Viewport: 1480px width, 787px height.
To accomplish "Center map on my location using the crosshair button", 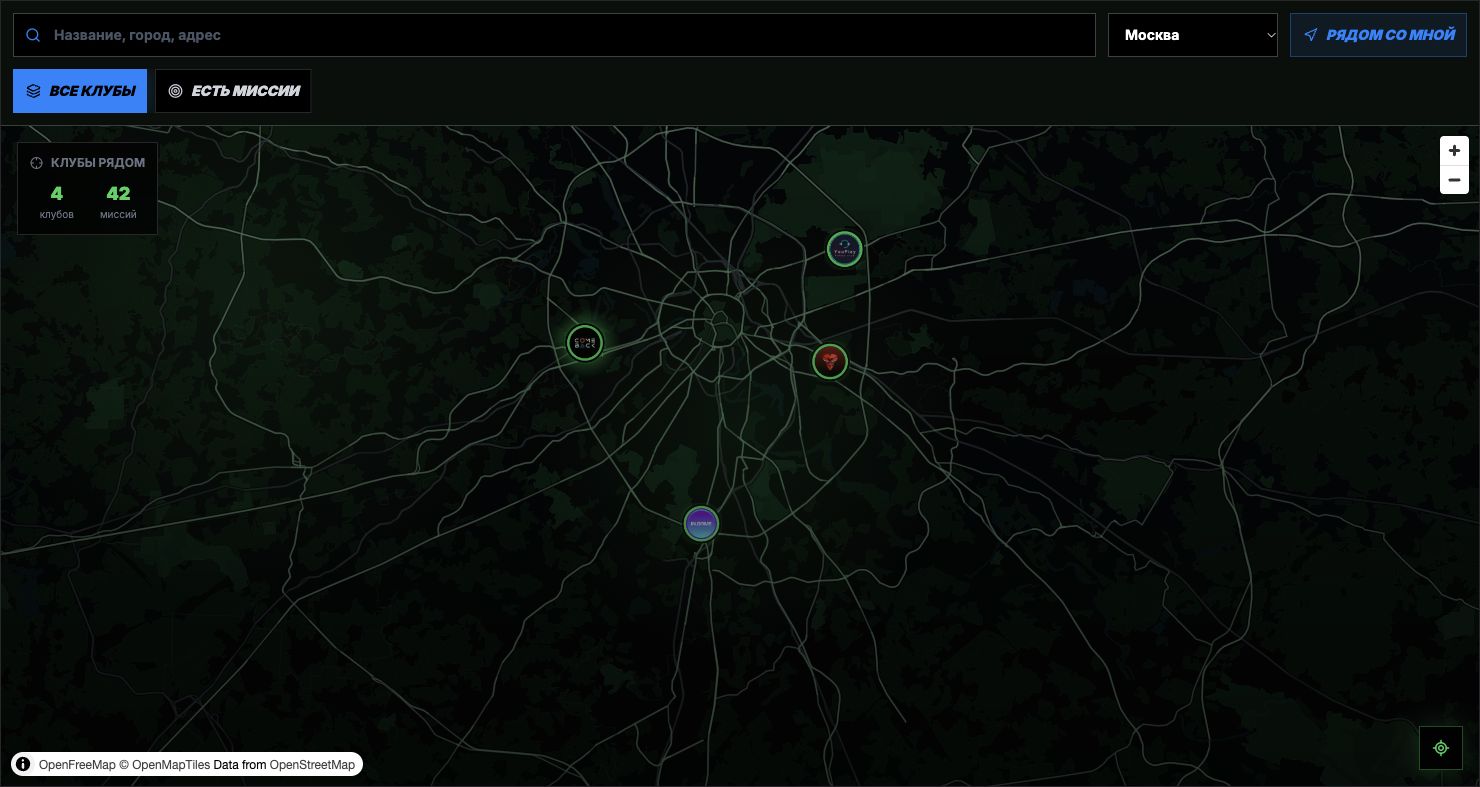I will 1441,748.
